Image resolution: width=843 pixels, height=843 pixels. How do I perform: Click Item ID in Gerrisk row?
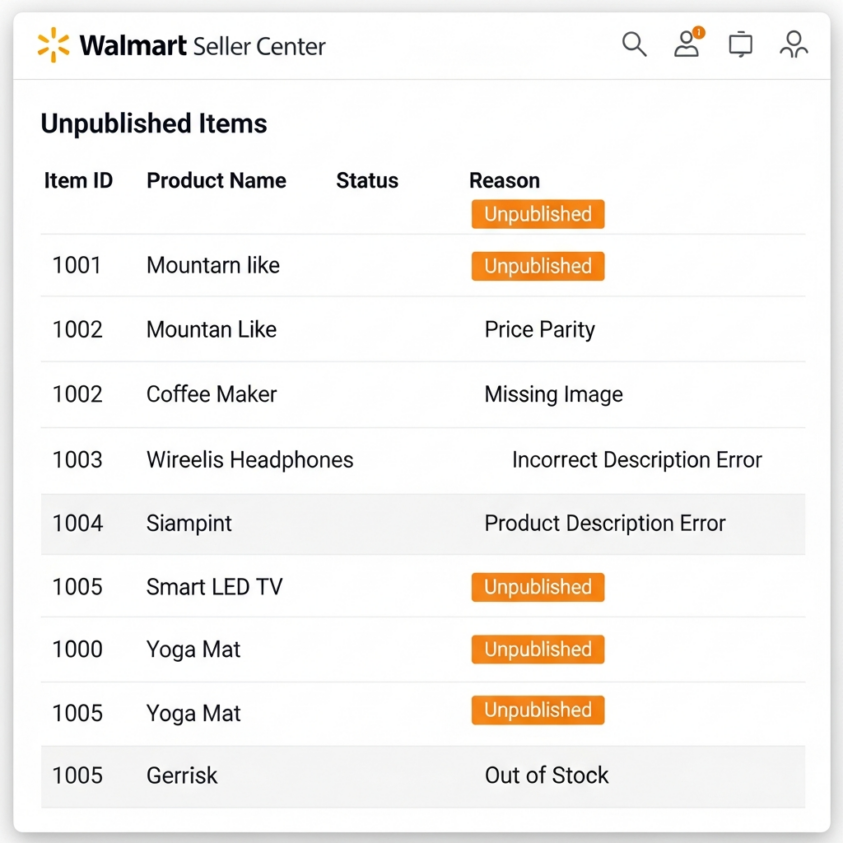[x=77, y=776]
